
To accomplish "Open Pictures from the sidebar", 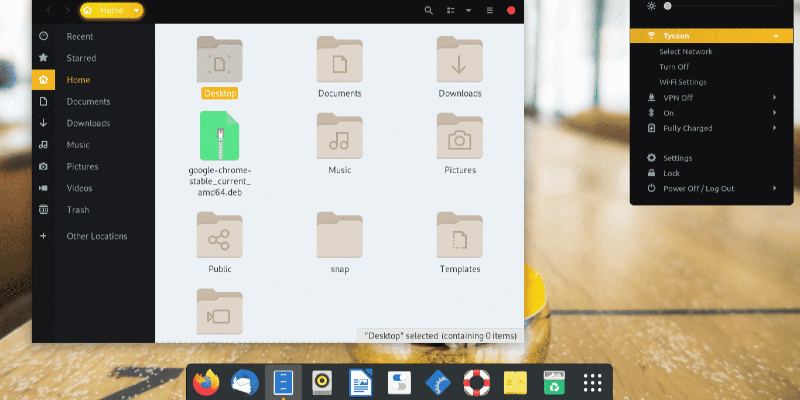I will click(93, 166).
